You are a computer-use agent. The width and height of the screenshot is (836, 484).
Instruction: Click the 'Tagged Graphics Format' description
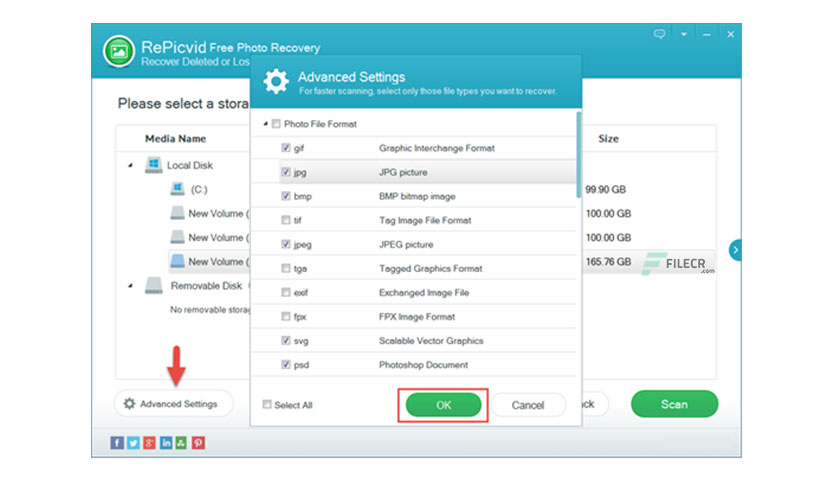[430, 268]
